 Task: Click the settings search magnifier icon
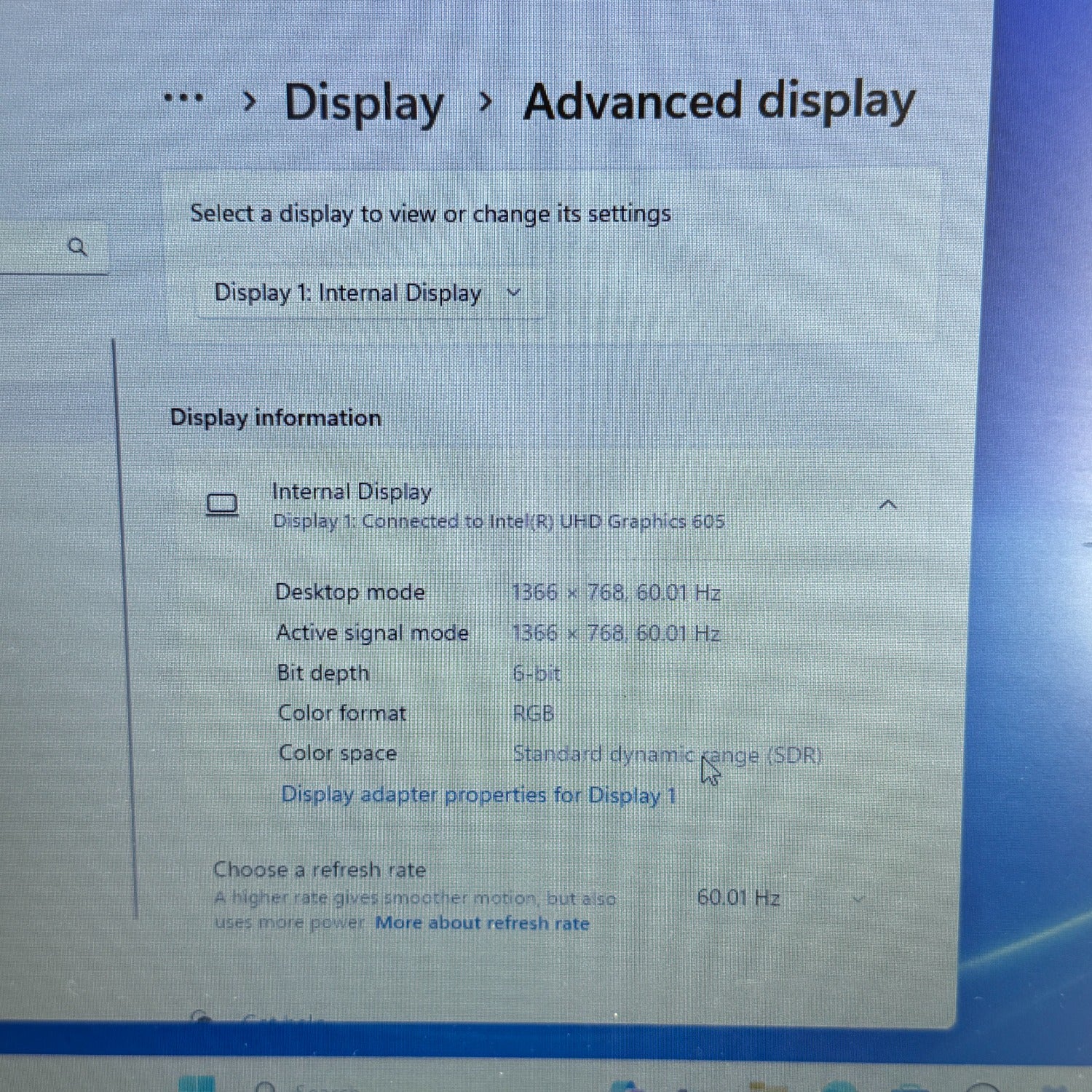pos(77,248)
